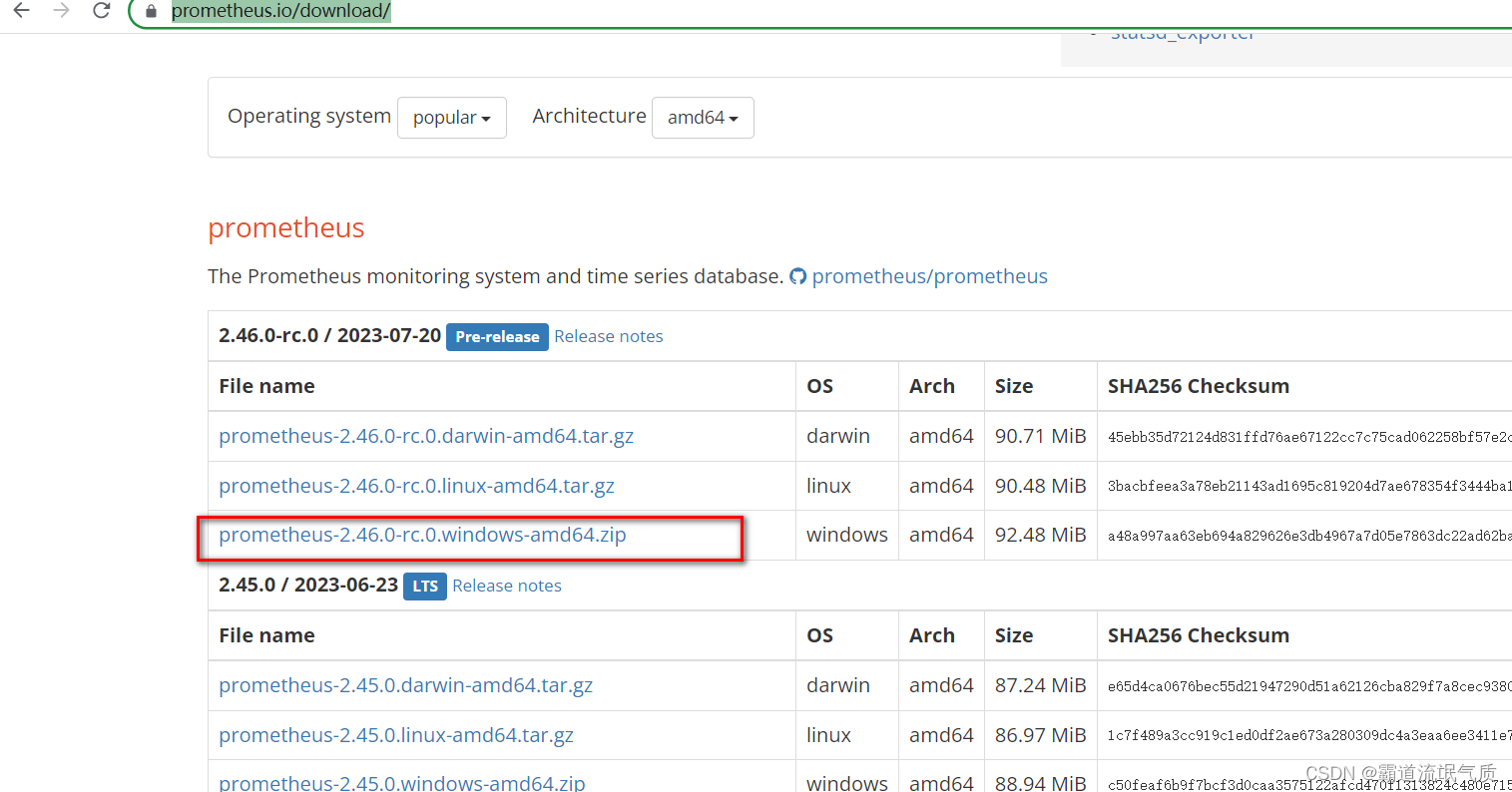
Task: Click the 87.24 MiB size cell
Action: [1040, 685]
